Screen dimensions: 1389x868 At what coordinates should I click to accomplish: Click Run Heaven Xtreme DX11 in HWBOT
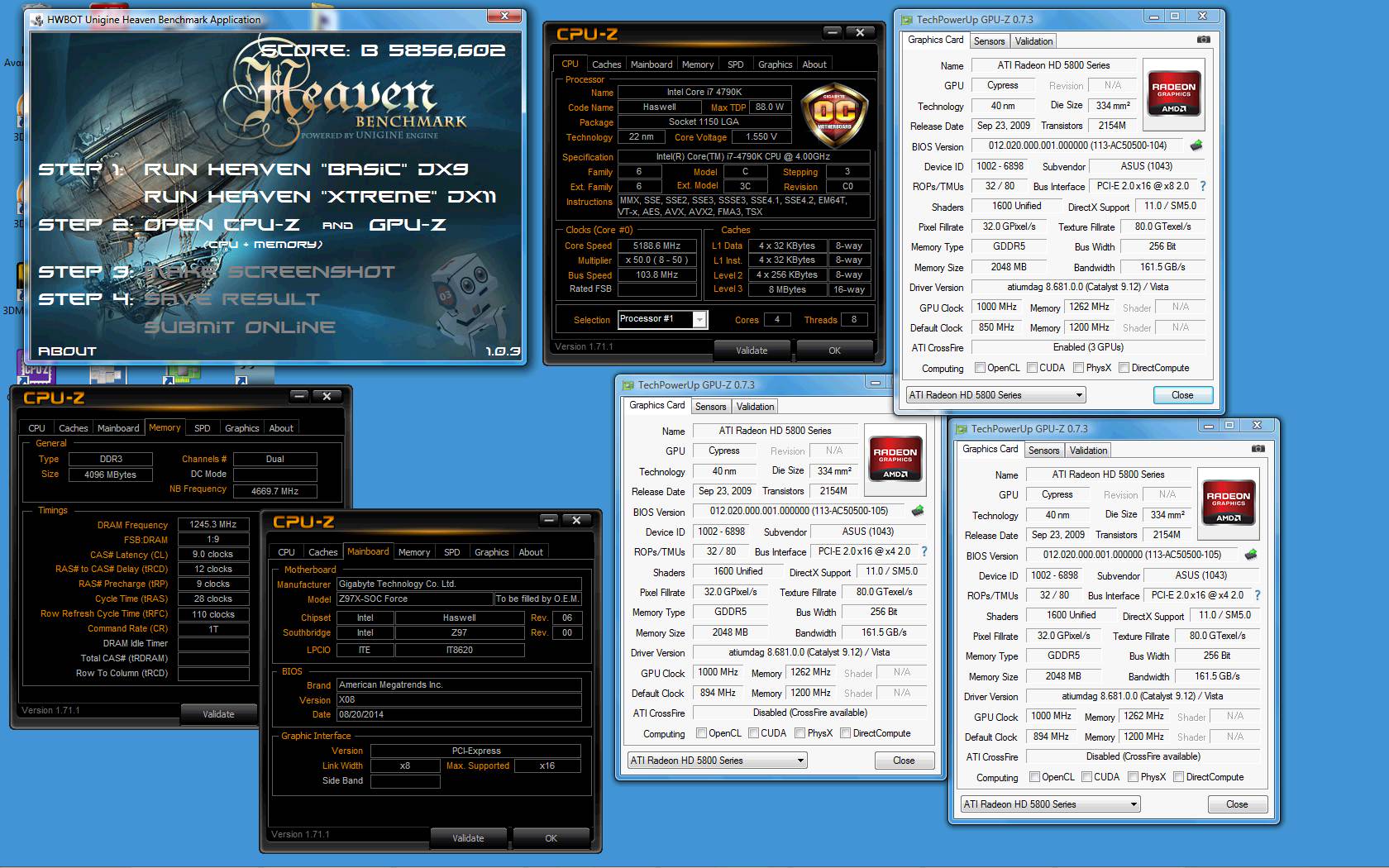point(320,197)
